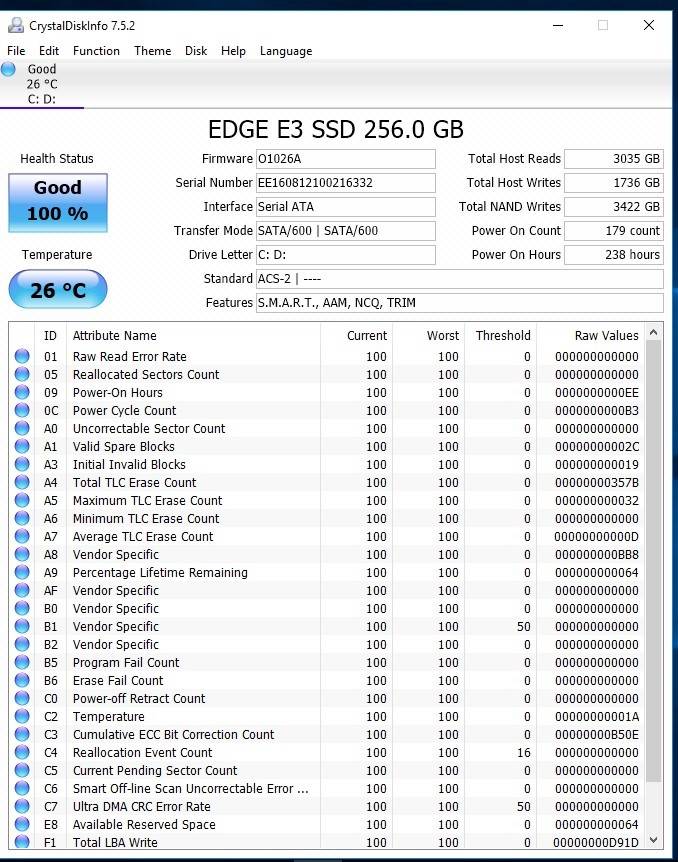Click status orb for Power-off Retract Count
Image resolution: width=678 pixels, height=862 pixels.
coord(22,698)
